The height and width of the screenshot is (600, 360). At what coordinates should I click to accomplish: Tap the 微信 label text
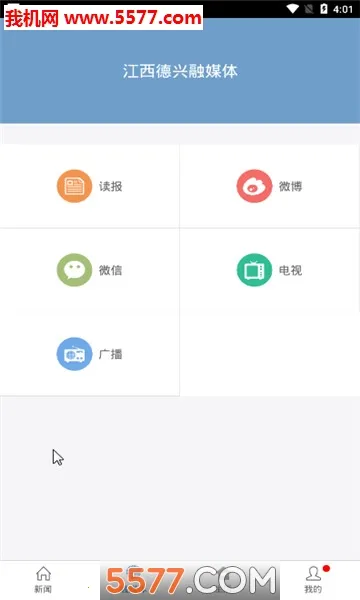(x=111, y=270)
